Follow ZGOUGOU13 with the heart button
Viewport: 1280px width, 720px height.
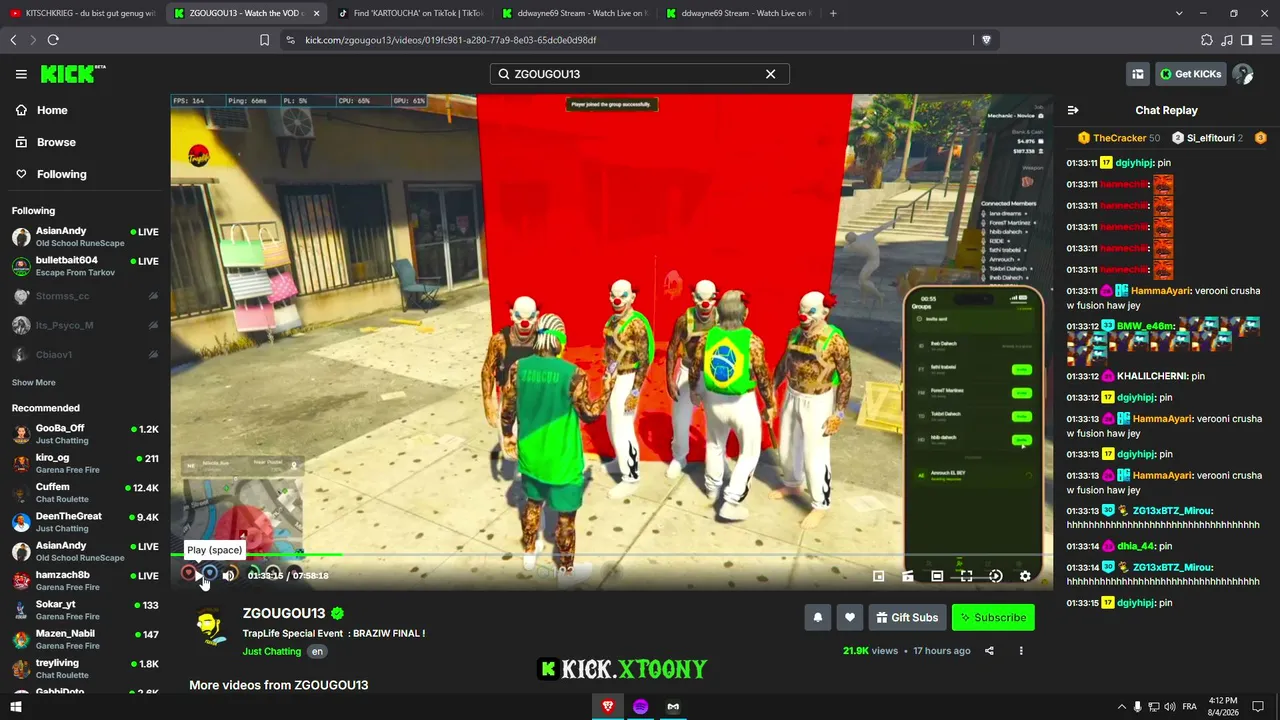coord(850,617)
